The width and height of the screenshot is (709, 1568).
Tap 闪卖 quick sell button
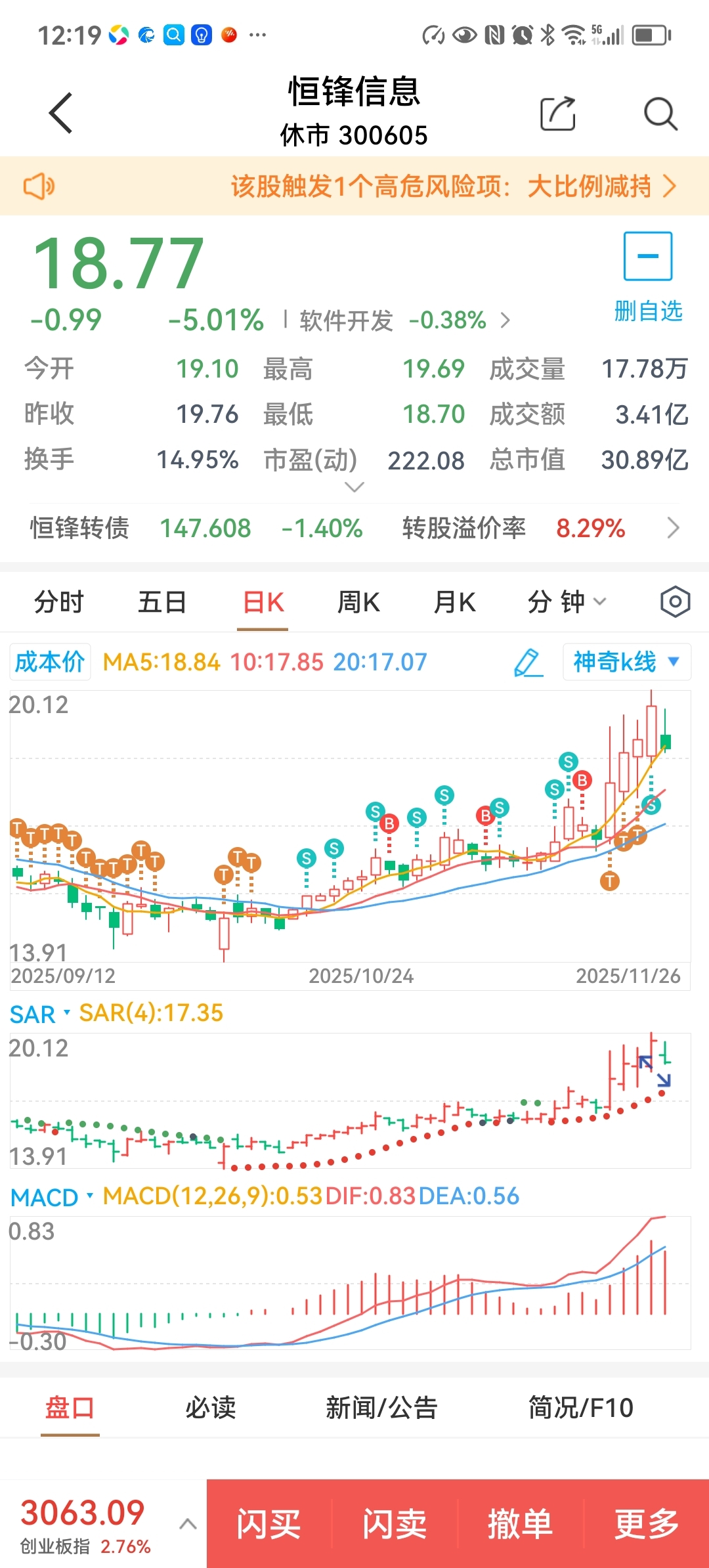tap(395, 1523)
